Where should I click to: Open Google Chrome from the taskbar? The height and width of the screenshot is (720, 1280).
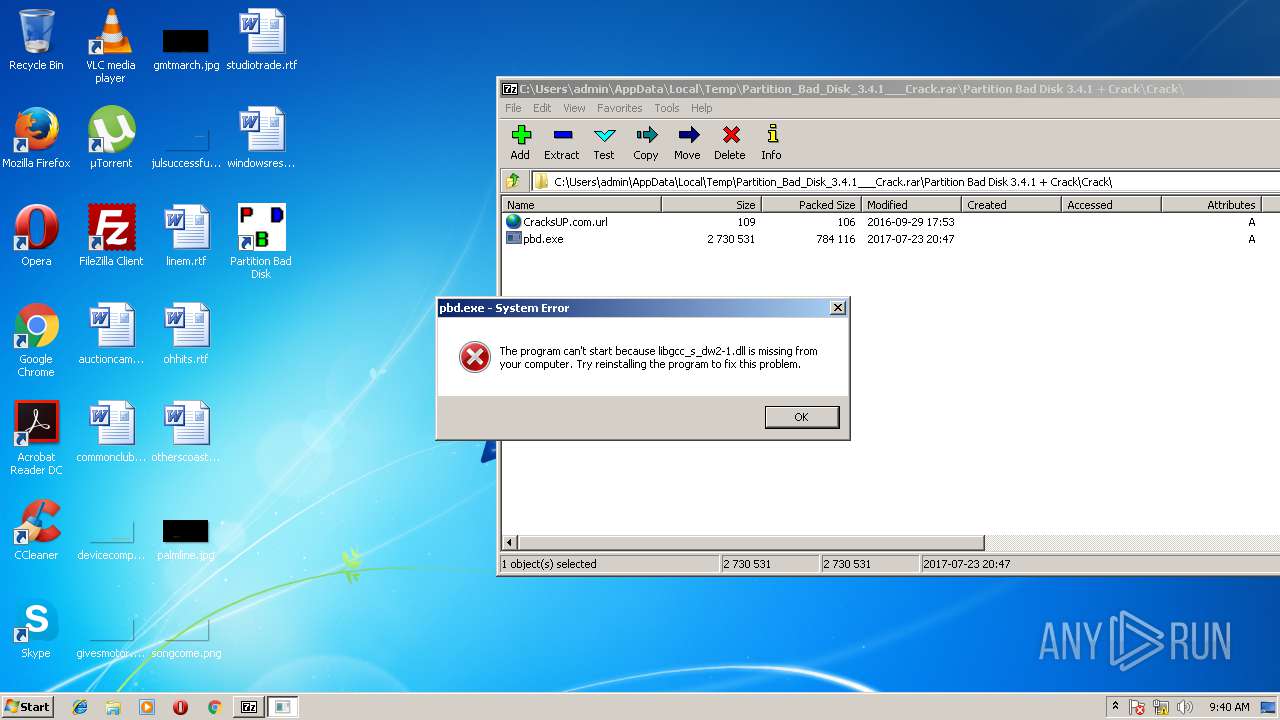coord(214,707)
